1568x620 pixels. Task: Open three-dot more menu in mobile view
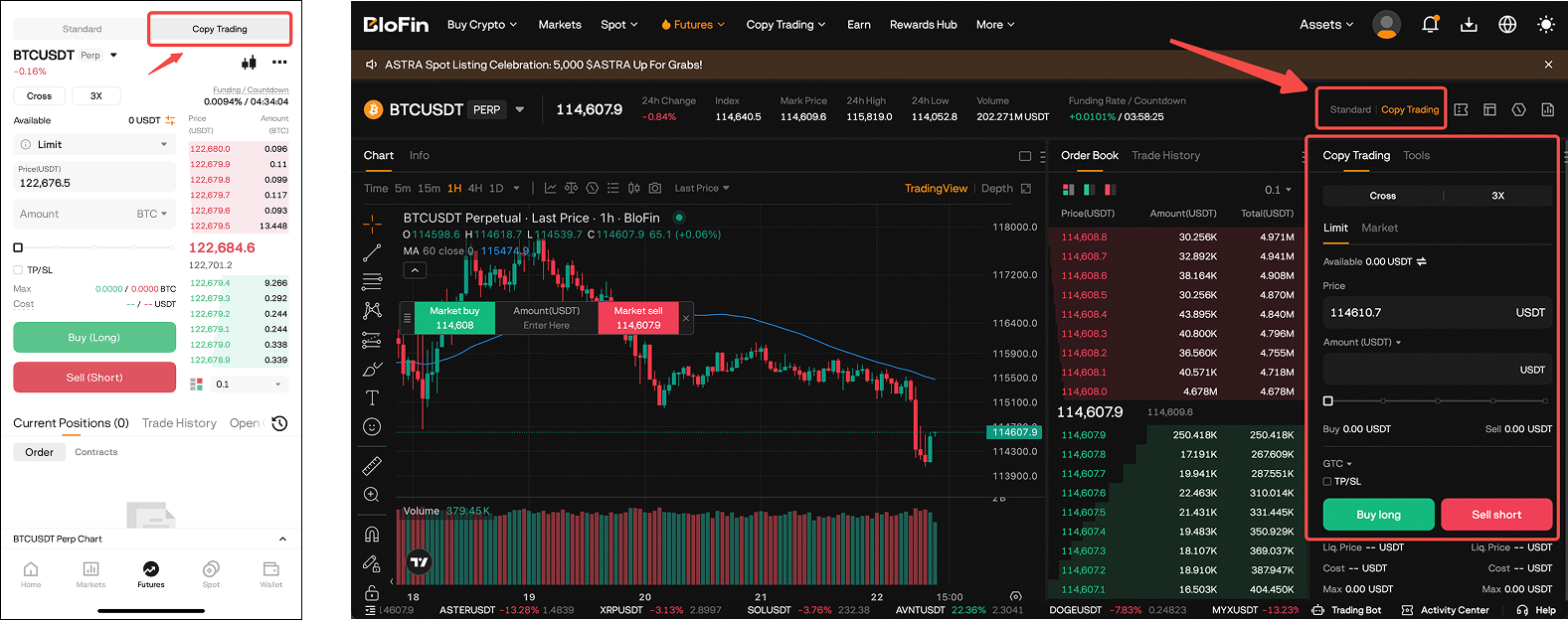coord(279,62)
